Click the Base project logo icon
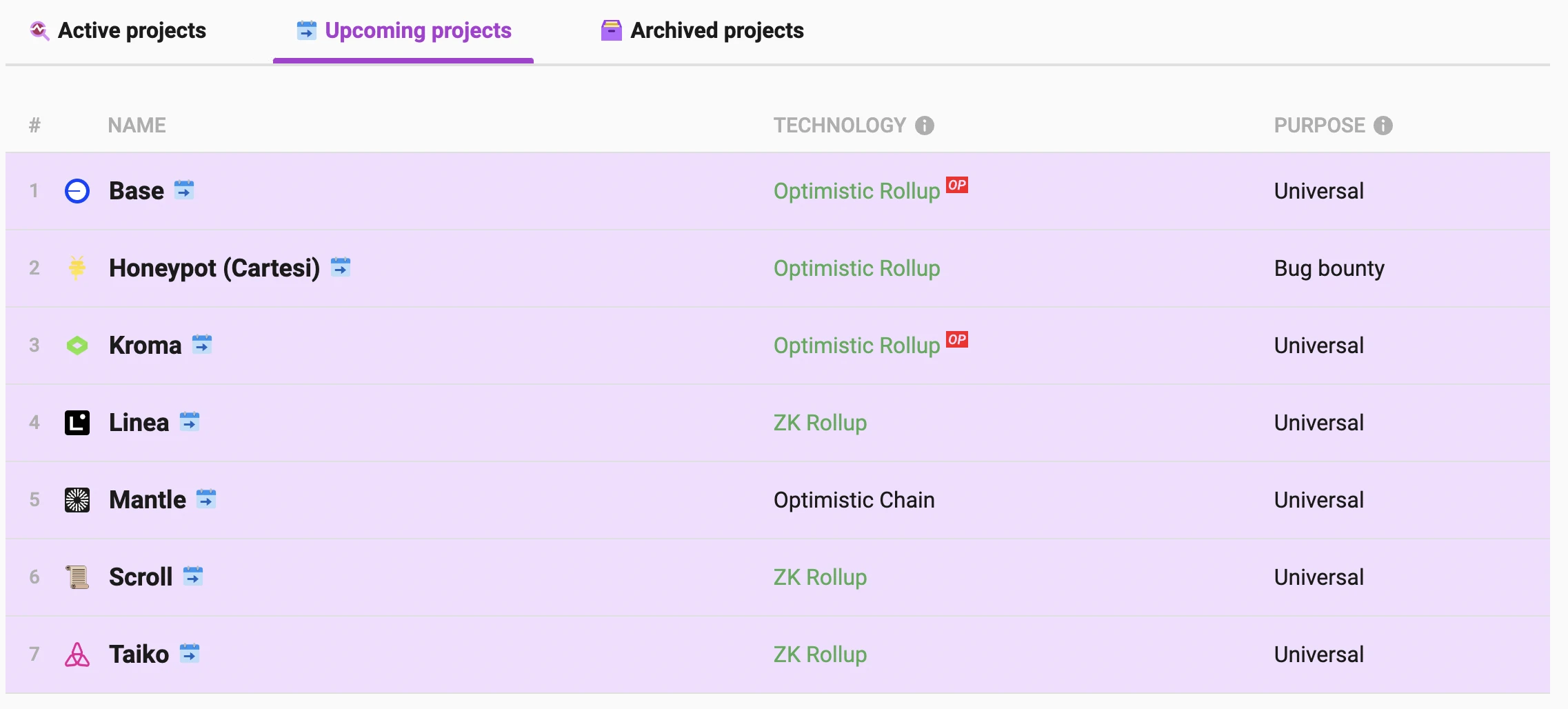Viewport: 1568px width, 709px height. click(77, 191)
